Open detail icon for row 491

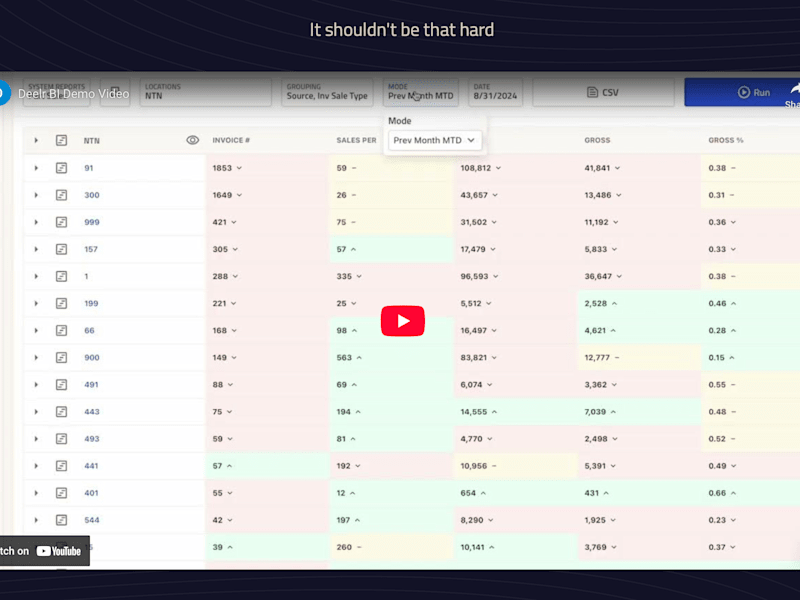pyautogui.click(x=61, y=384)
